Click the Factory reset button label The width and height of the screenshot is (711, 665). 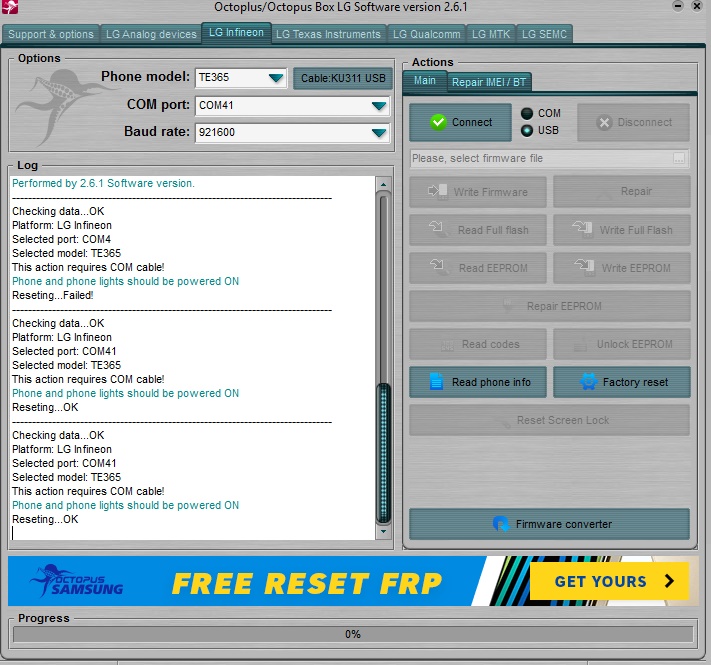point(635,382)
